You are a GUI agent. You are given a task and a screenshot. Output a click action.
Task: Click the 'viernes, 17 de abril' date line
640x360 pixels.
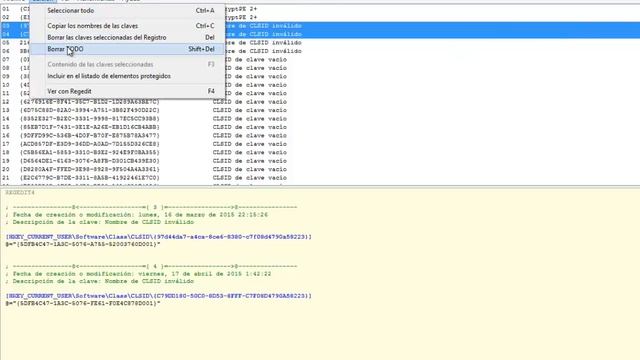(138, 274)
